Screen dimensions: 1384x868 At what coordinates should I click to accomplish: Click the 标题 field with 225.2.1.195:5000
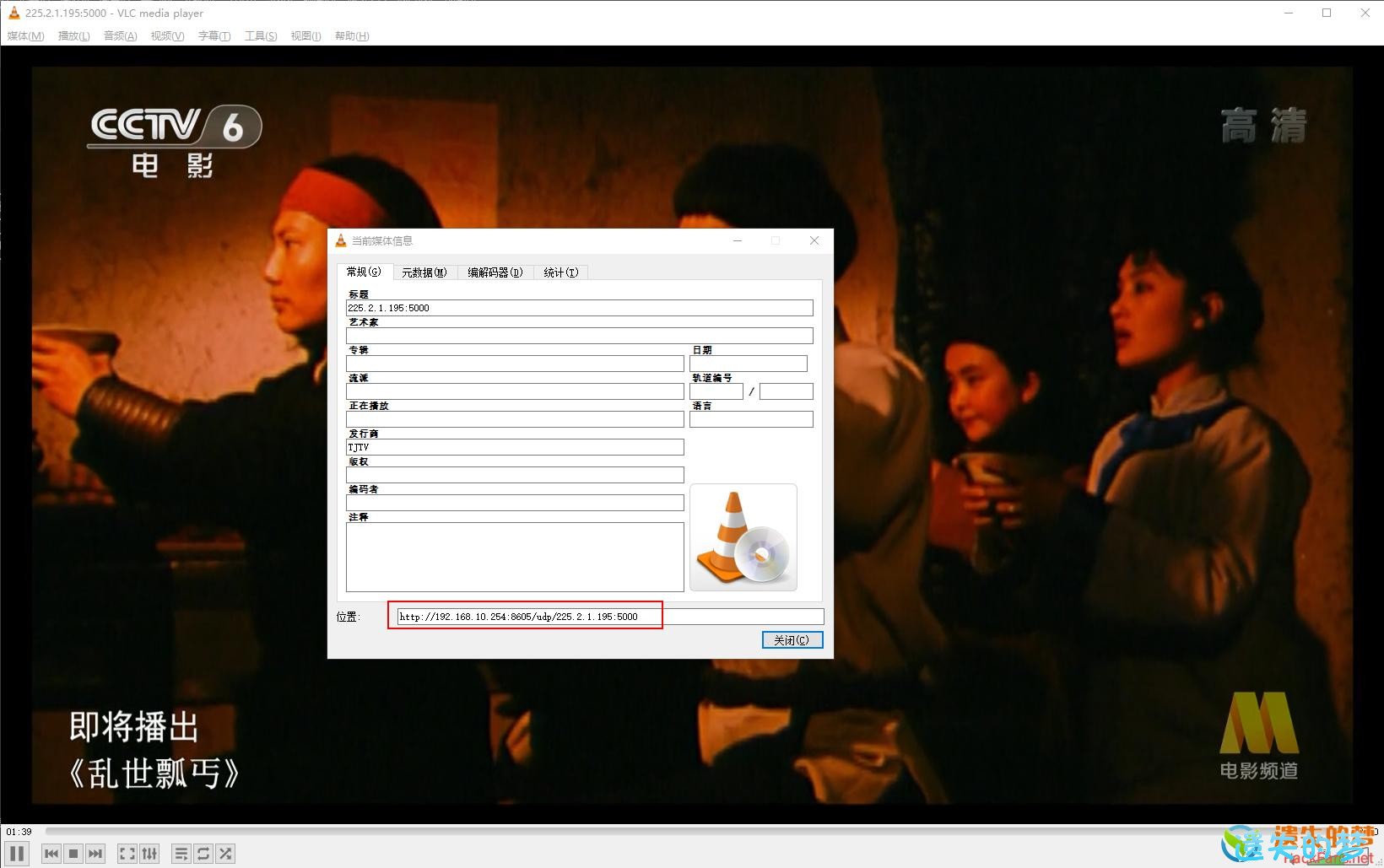point(579,308)
